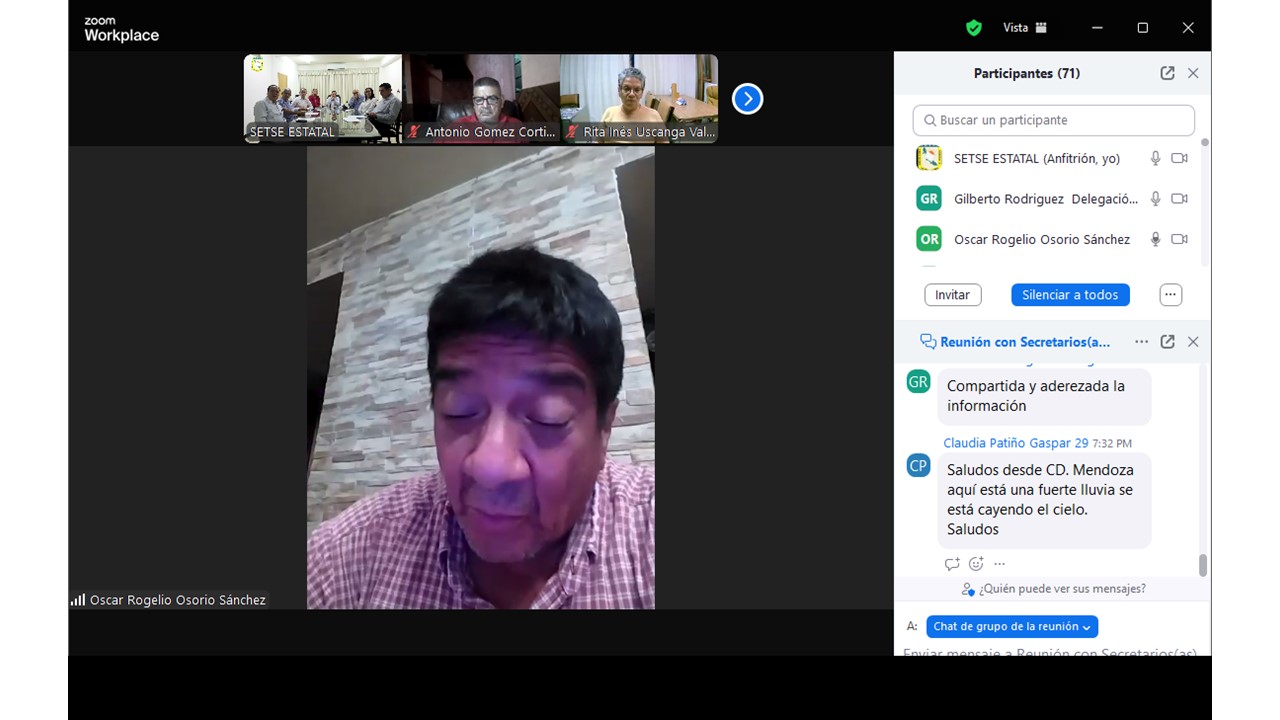Open more actions on Claudia's chat message
This screenshot has height=720, width=1280.
(x=999, y=564)
